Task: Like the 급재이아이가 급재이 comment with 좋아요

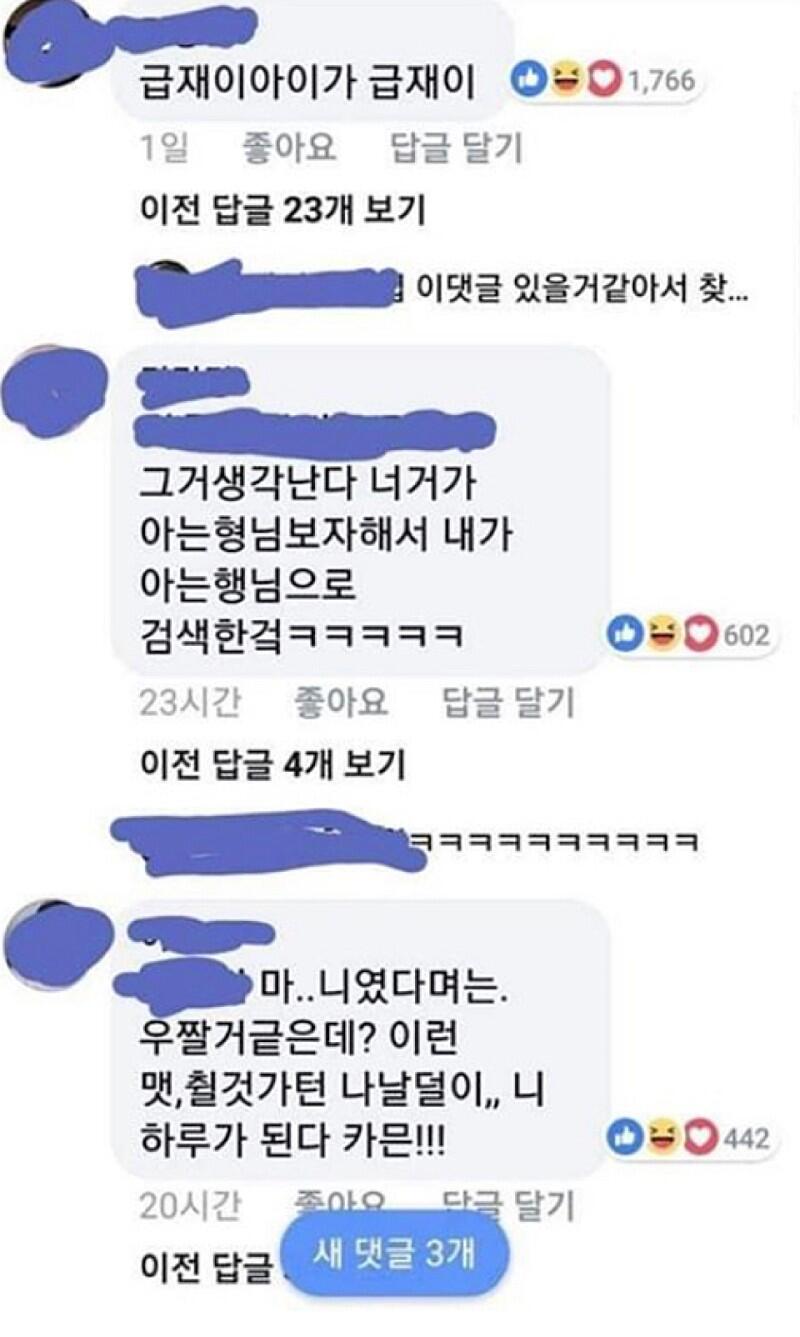Action: point(289,150)
